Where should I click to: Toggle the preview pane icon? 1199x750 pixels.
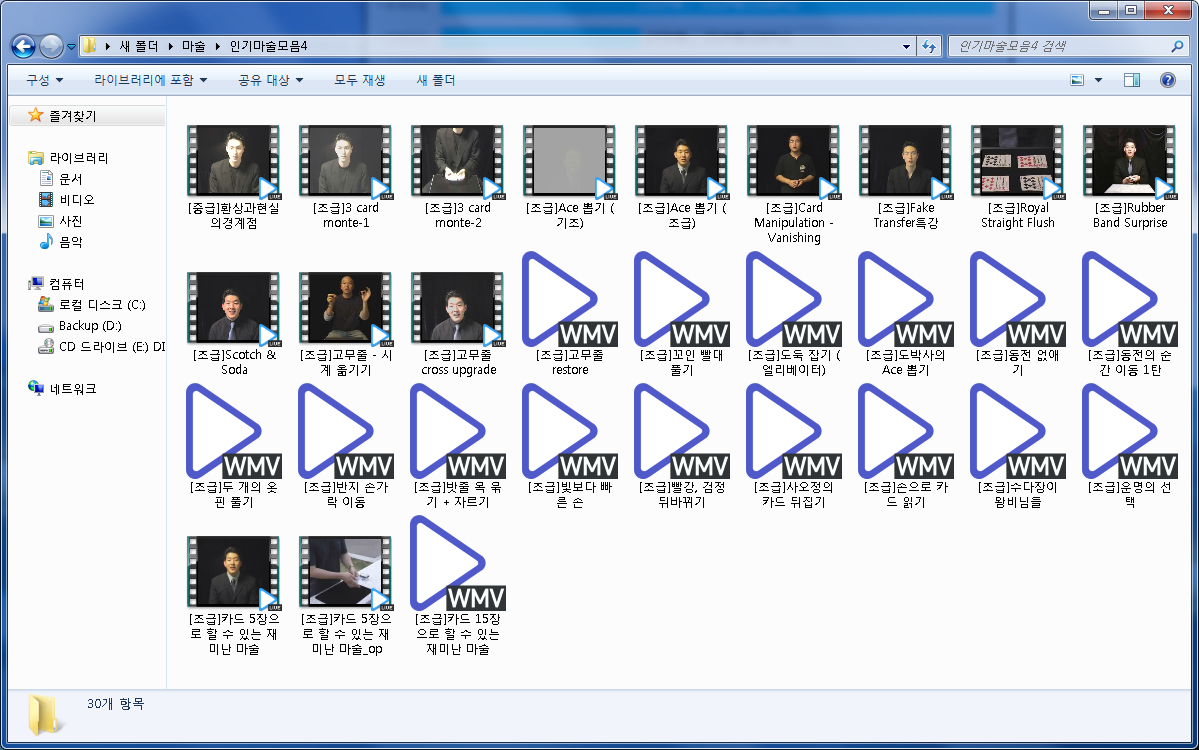click(x=1132, y=80)
